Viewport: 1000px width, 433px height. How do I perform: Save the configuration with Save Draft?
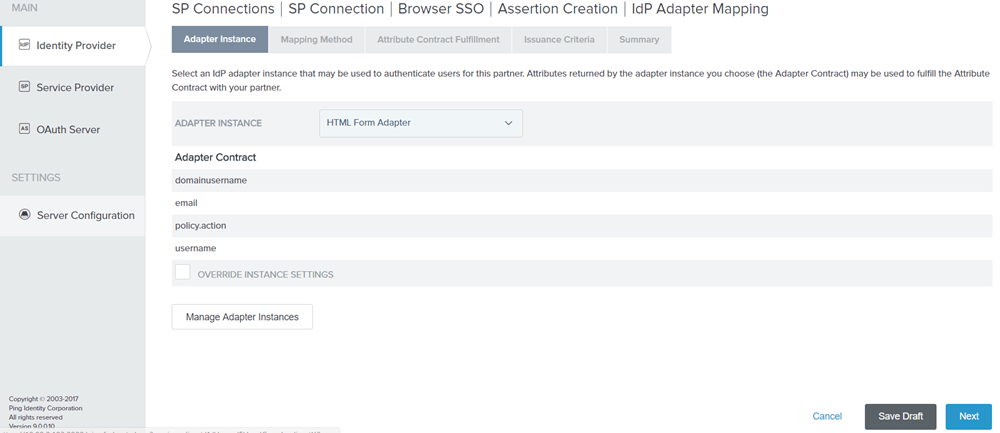point(900,416)
